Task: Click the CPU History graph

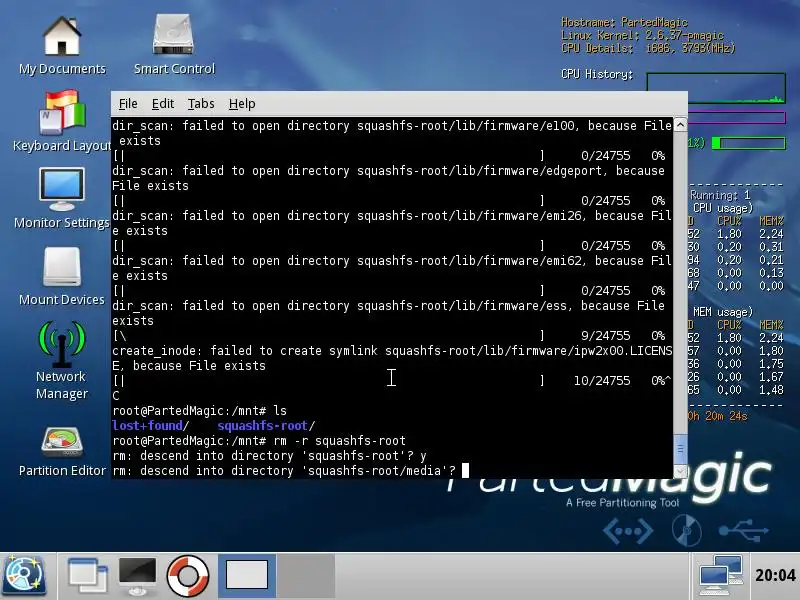Action: point(716,88)
